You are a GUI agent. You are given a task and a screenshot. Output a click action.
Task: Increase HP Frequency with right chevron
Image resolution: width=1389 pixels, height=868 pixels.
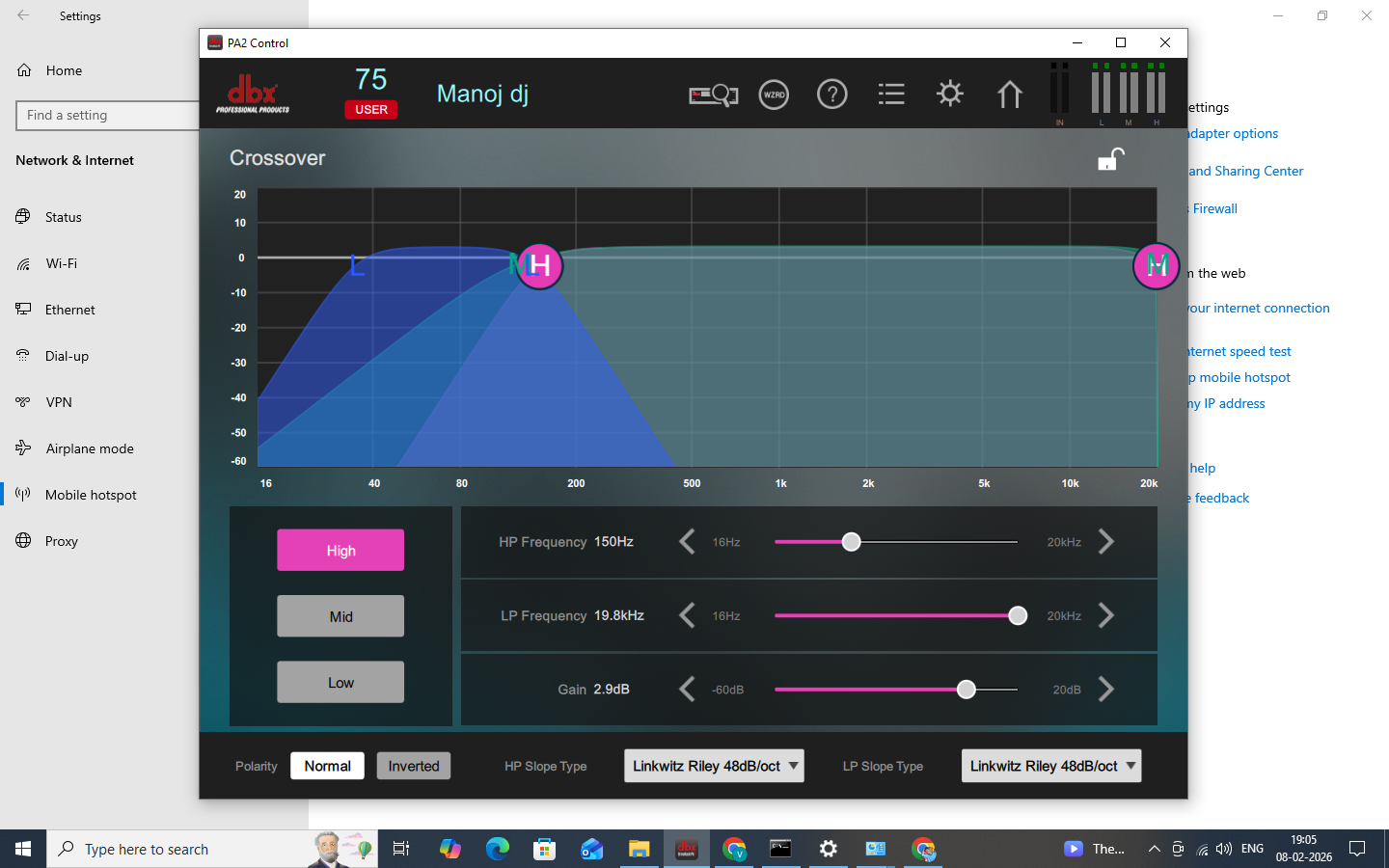pos(1106,542)
